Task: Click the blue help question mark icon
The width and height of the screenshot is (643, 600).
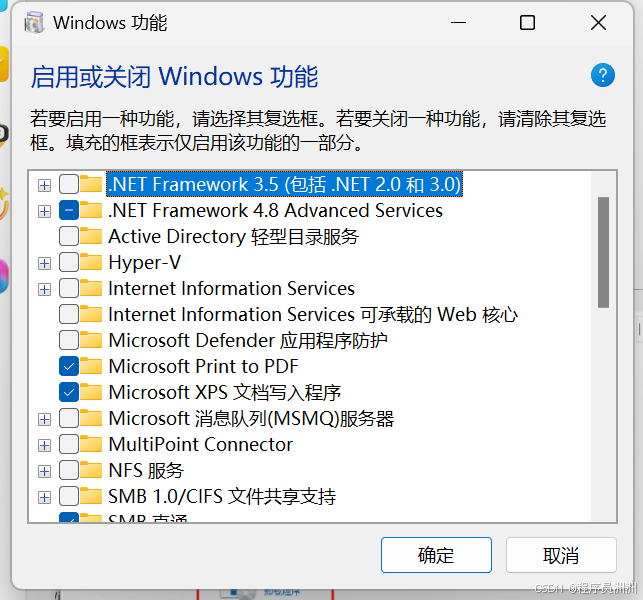Action: click(x=602, y=75)
